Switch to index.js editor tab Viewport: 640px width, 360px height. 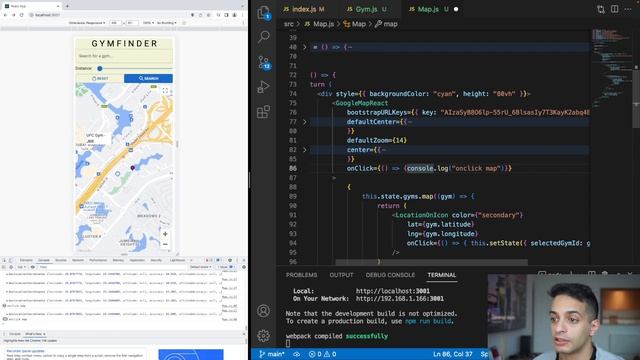(x=304, y=9)
